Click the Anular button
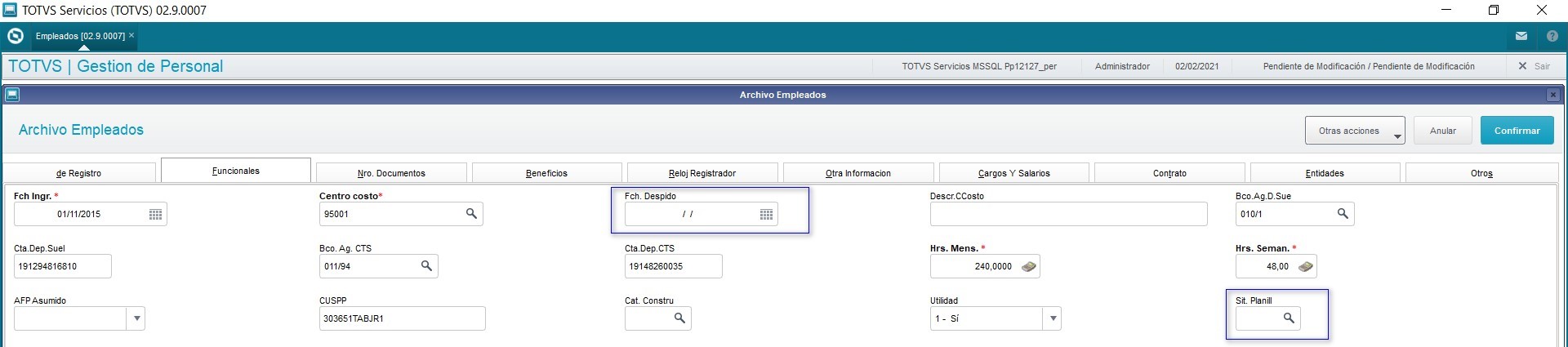 pos(1443,131)
